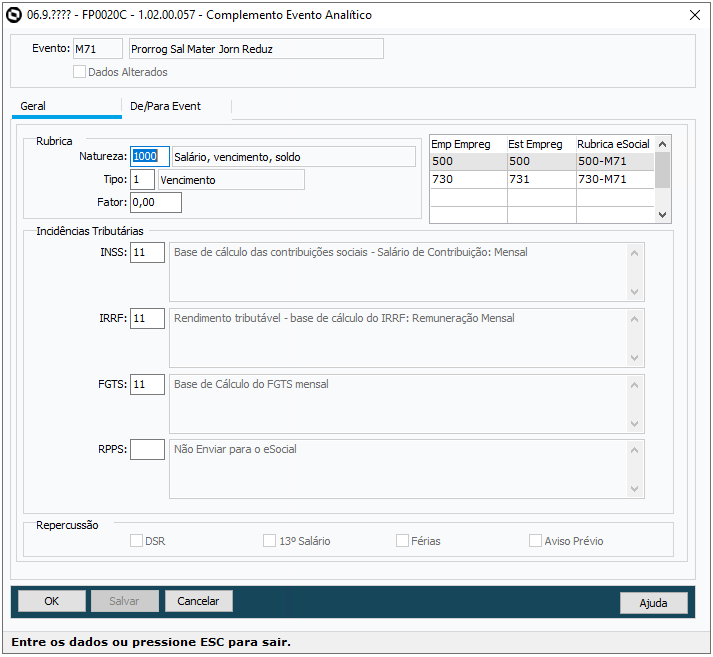Click the application logo icon in title bar
This screenshot has width=713, height=657.
coord(14,15)
